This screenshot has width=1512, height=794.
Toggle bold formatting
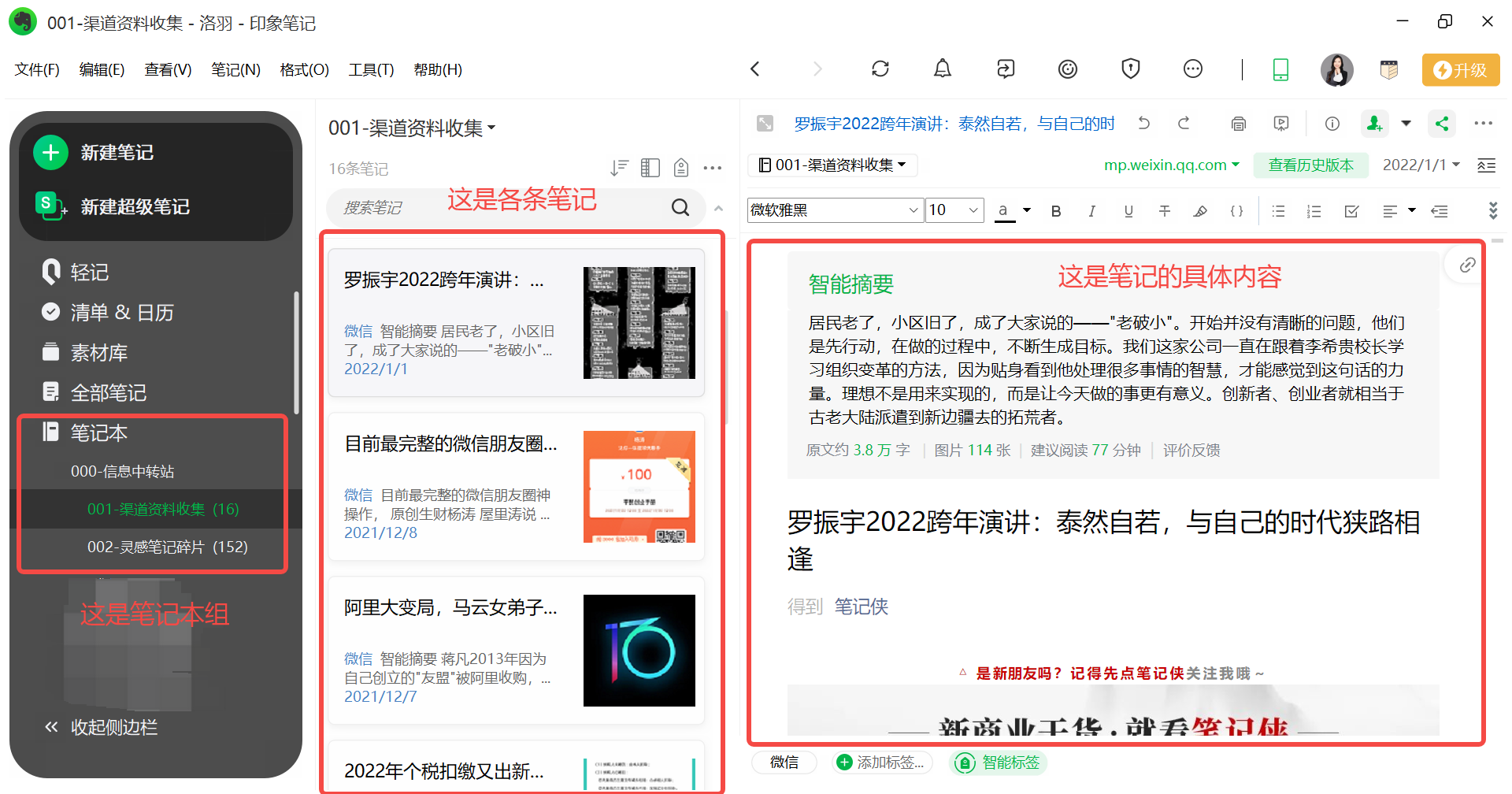coord(1056,211)
